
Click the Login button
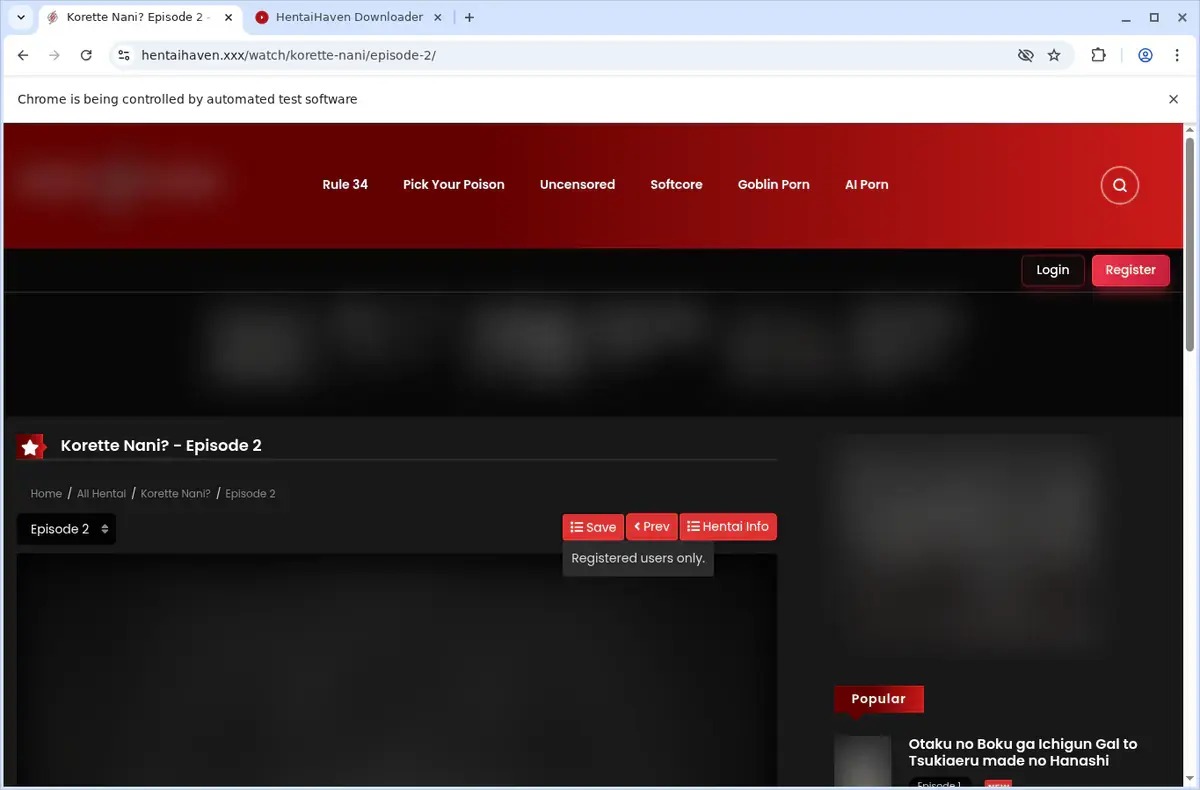pos(1053,270)
